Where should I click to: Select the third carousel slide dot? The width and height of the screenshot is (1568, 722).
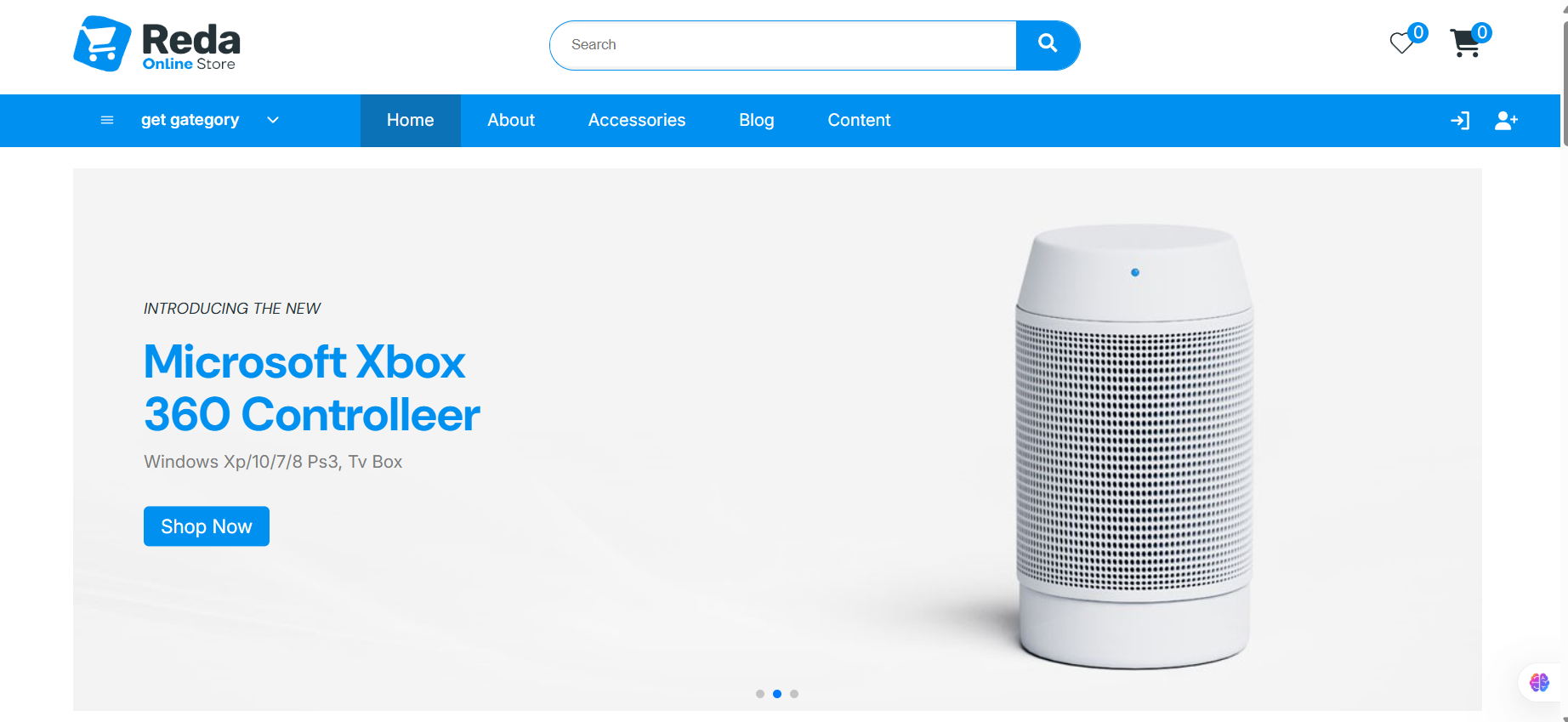[x=794, y=694]
